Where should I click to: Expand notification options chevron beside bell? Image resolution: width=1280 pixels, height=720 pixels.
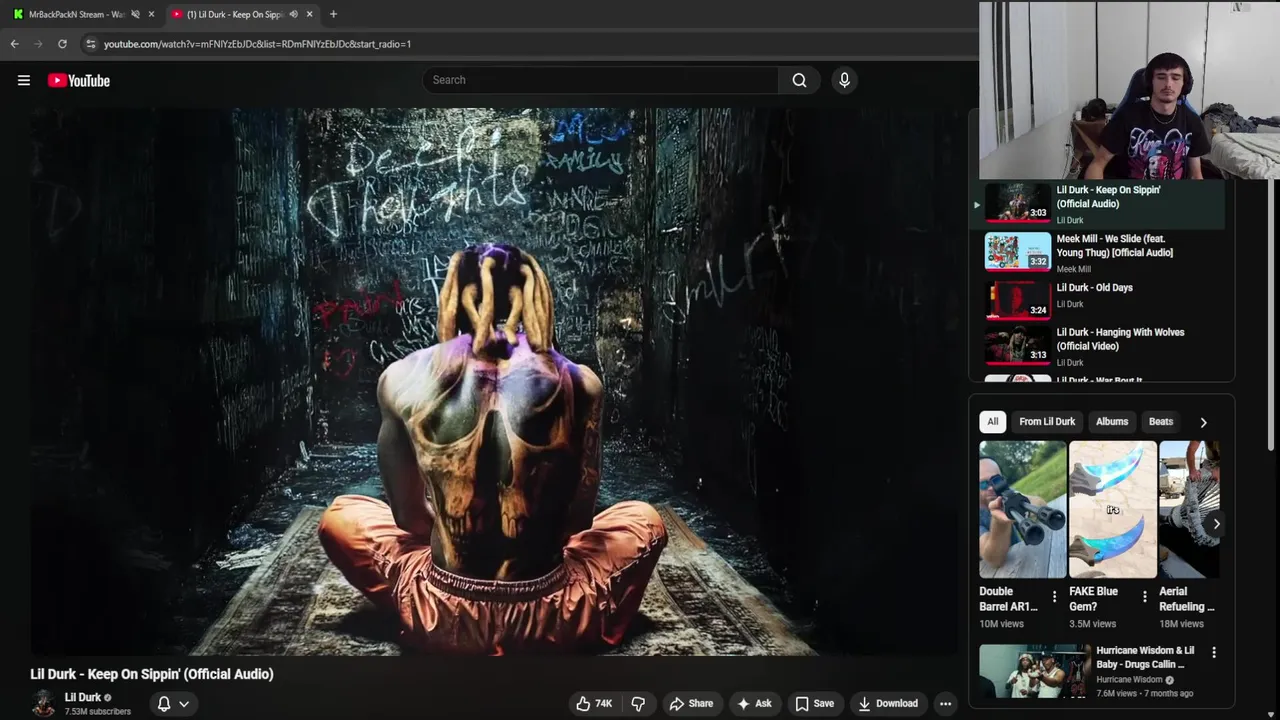(184, 703)
